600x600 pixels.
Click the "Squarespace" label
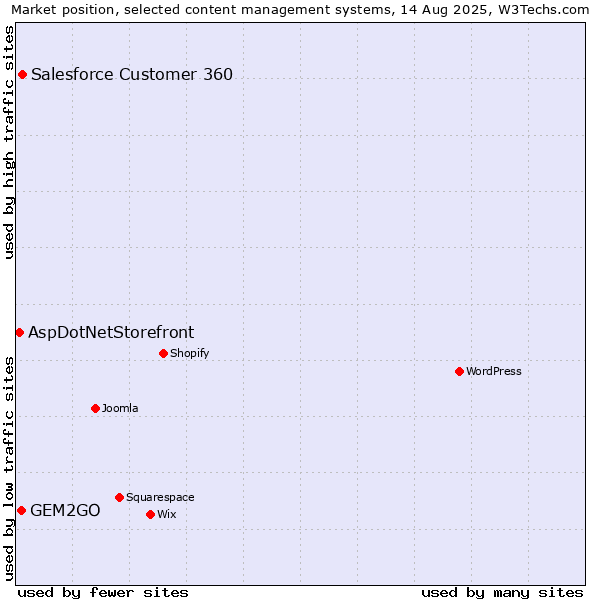pos(160,497)
